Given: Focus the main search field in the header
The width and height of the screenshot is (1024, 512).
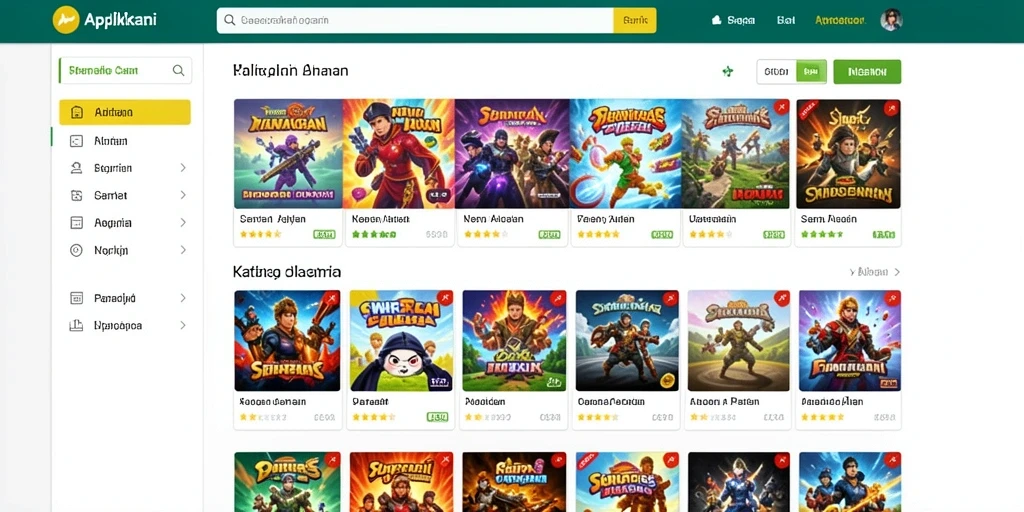Looking at the screenshot, I should (415, 20).
